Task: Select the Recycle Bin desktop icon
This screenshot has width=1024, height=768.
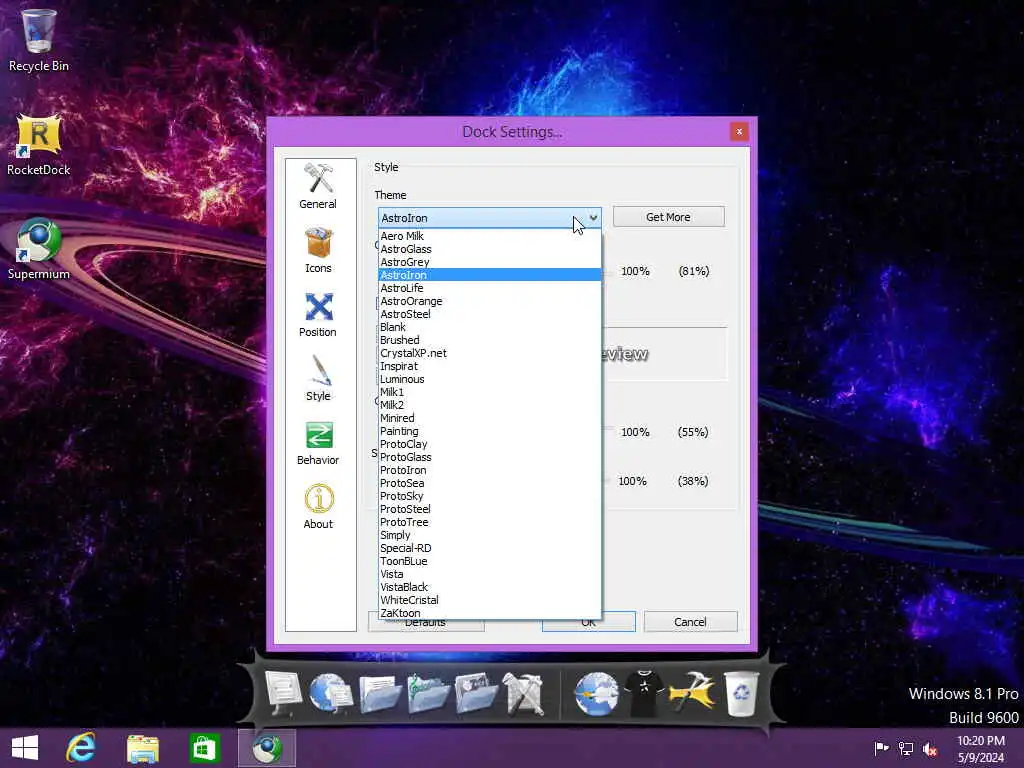Action: tap(39, 40)
